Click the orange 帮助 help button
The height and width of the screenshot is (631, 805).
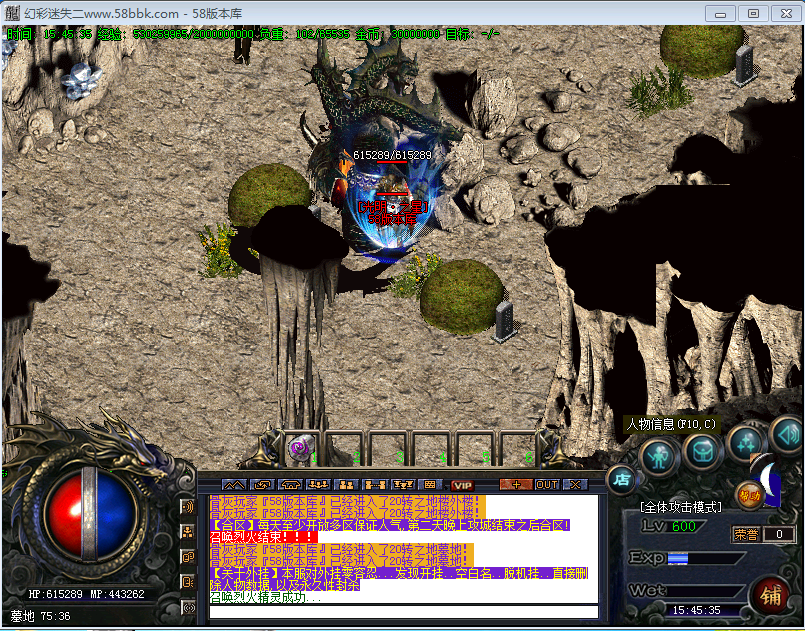pyautogui.click(x=749, y=495)
